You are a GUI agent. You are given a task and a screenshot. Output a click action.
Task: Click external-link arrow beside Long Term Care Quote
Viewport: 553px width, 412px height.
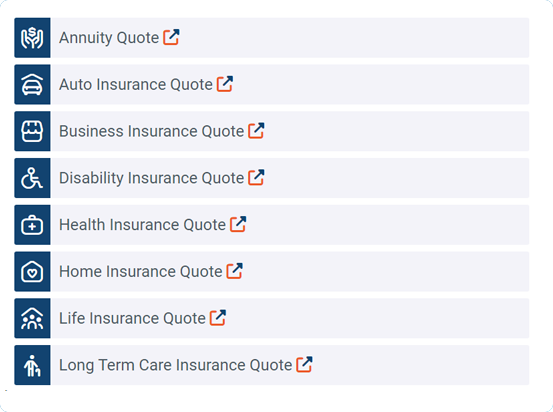pyautogui.click(x=304, y=364)
